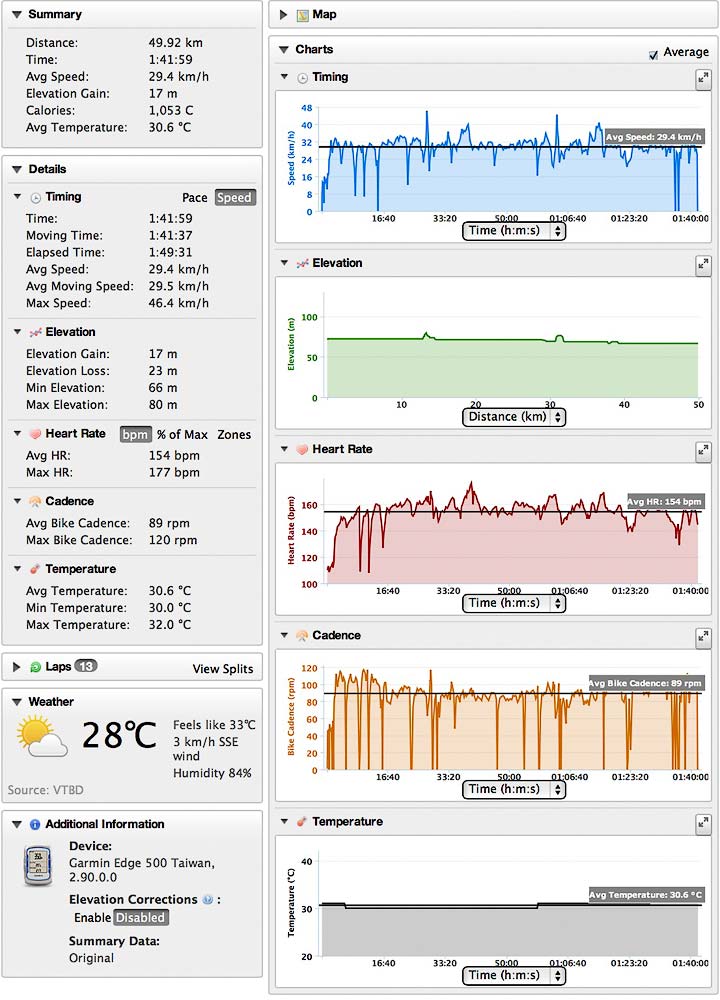720x1000 pixels.
Task: Collapse the Weather panel
Action: [x=17, y=702]
